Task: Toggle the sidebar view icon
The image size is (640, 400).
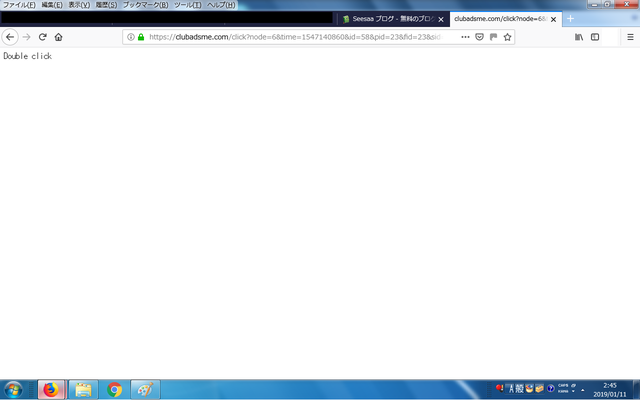Action: (x=595, y=37)
